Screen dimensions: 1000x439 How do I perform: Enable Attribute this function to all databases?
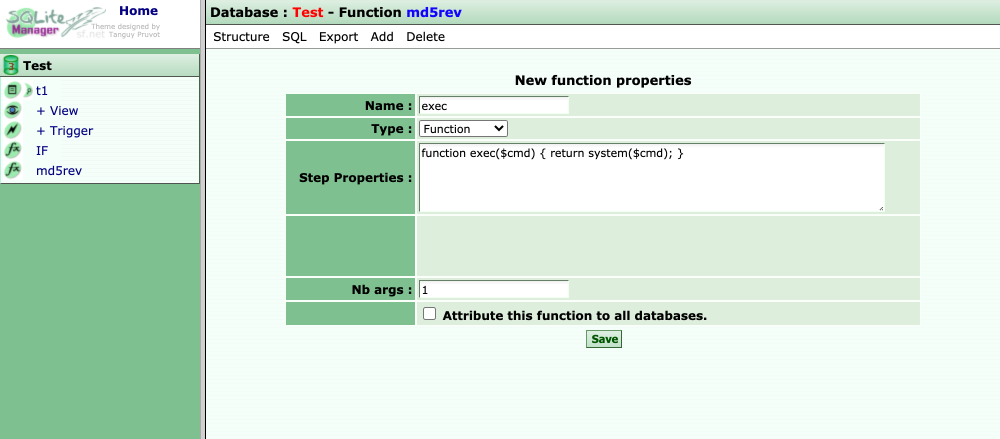coord(430,314)
